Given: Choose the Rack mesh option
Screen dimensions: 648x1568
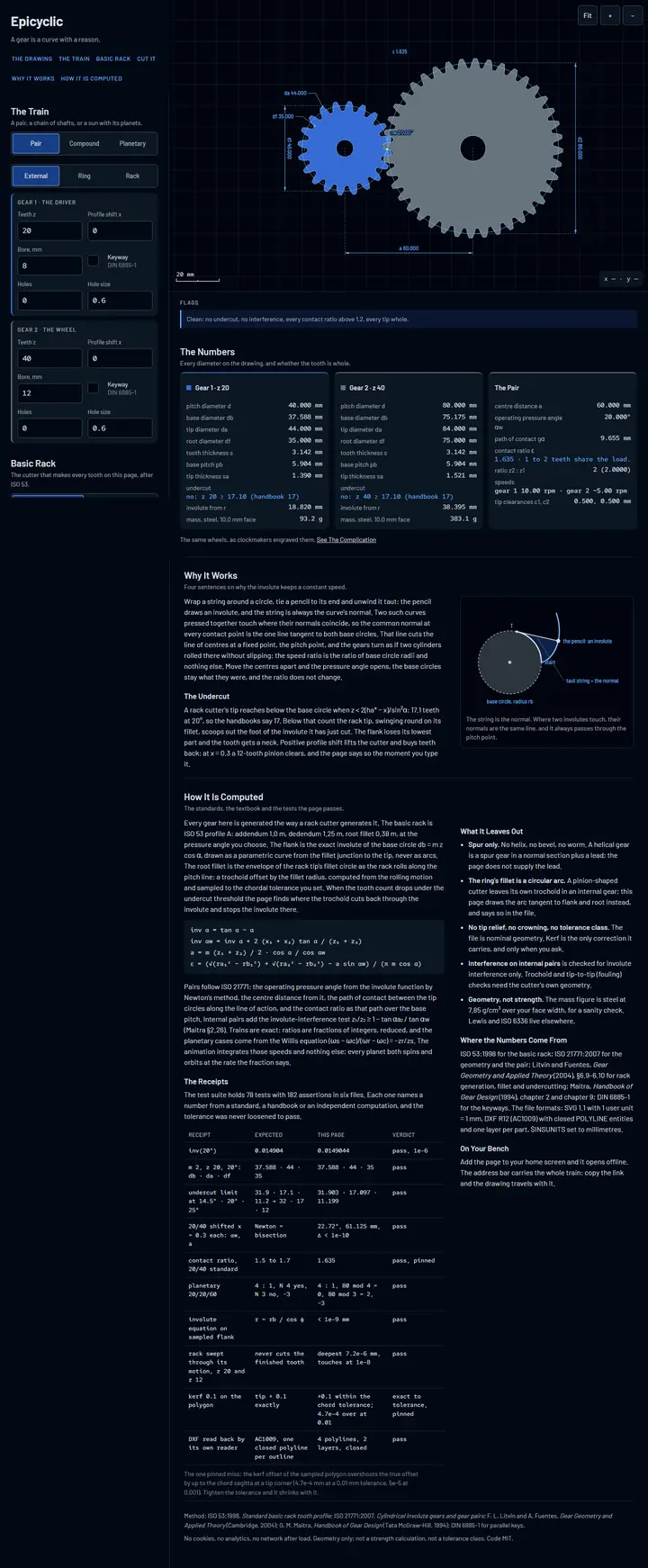Looking at the screenshot, I should pos(132,176).
